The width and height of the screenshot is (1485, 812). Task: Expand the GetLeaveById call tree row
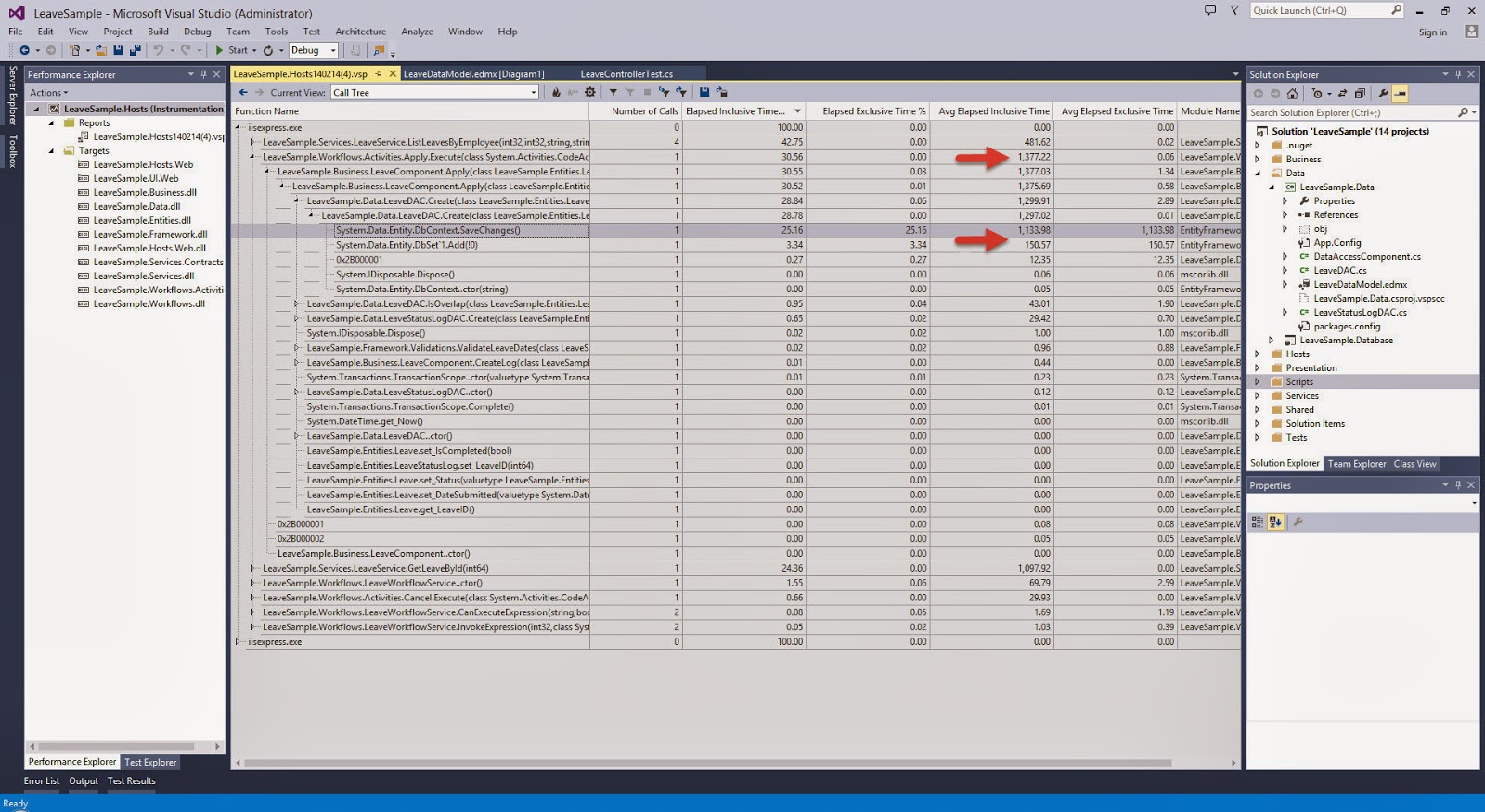(x=252, y=568)
